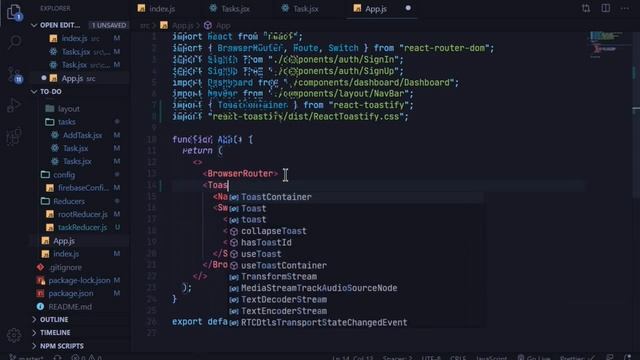Open Task.jsx in Open Editors list

click(80, 65)
